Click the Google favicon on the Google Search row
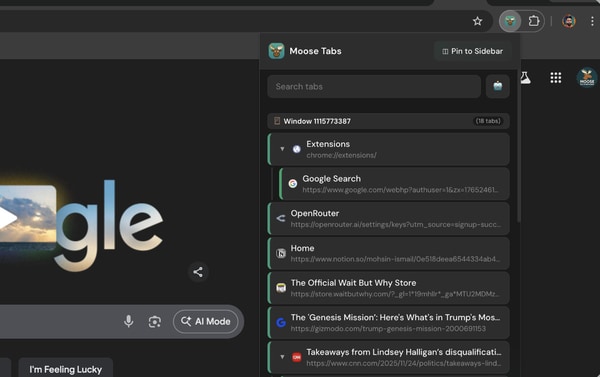 [293, 184]
